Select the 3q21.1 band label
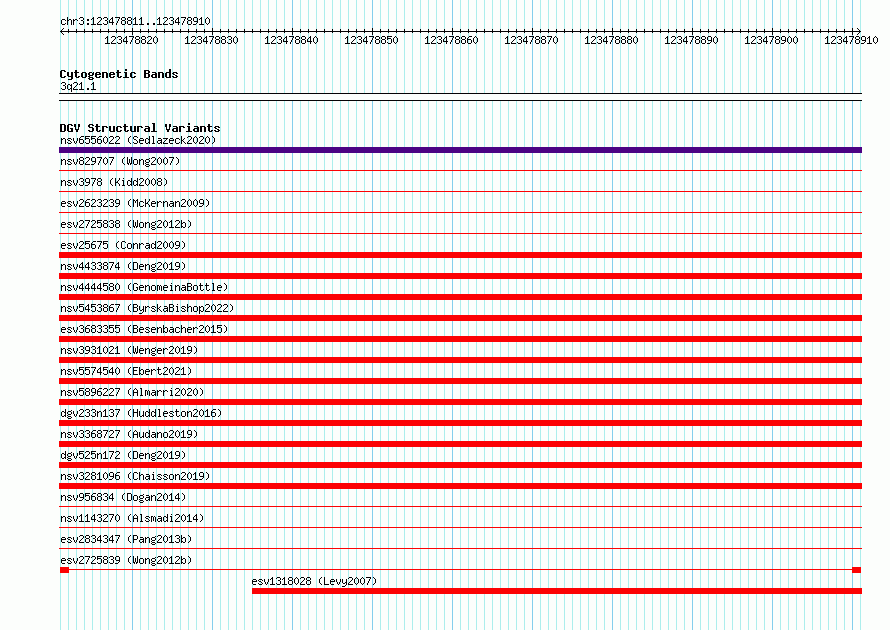The image size is (890, 630). tap(78, 86)
